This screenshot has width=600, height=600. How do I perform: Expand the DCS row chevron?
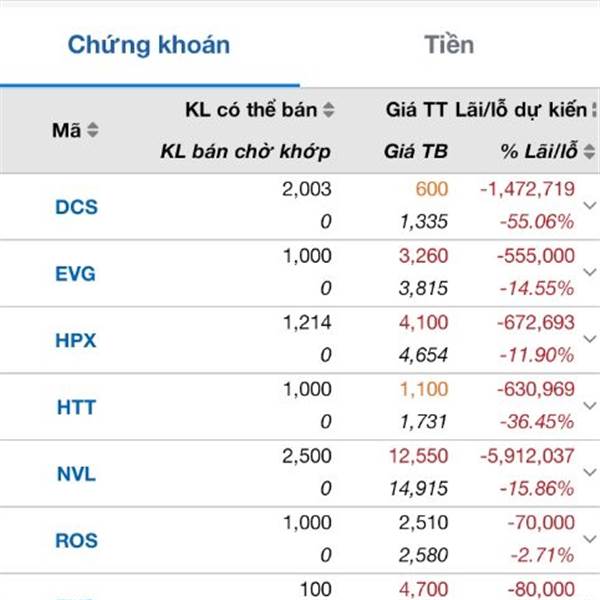click(589, 205)
